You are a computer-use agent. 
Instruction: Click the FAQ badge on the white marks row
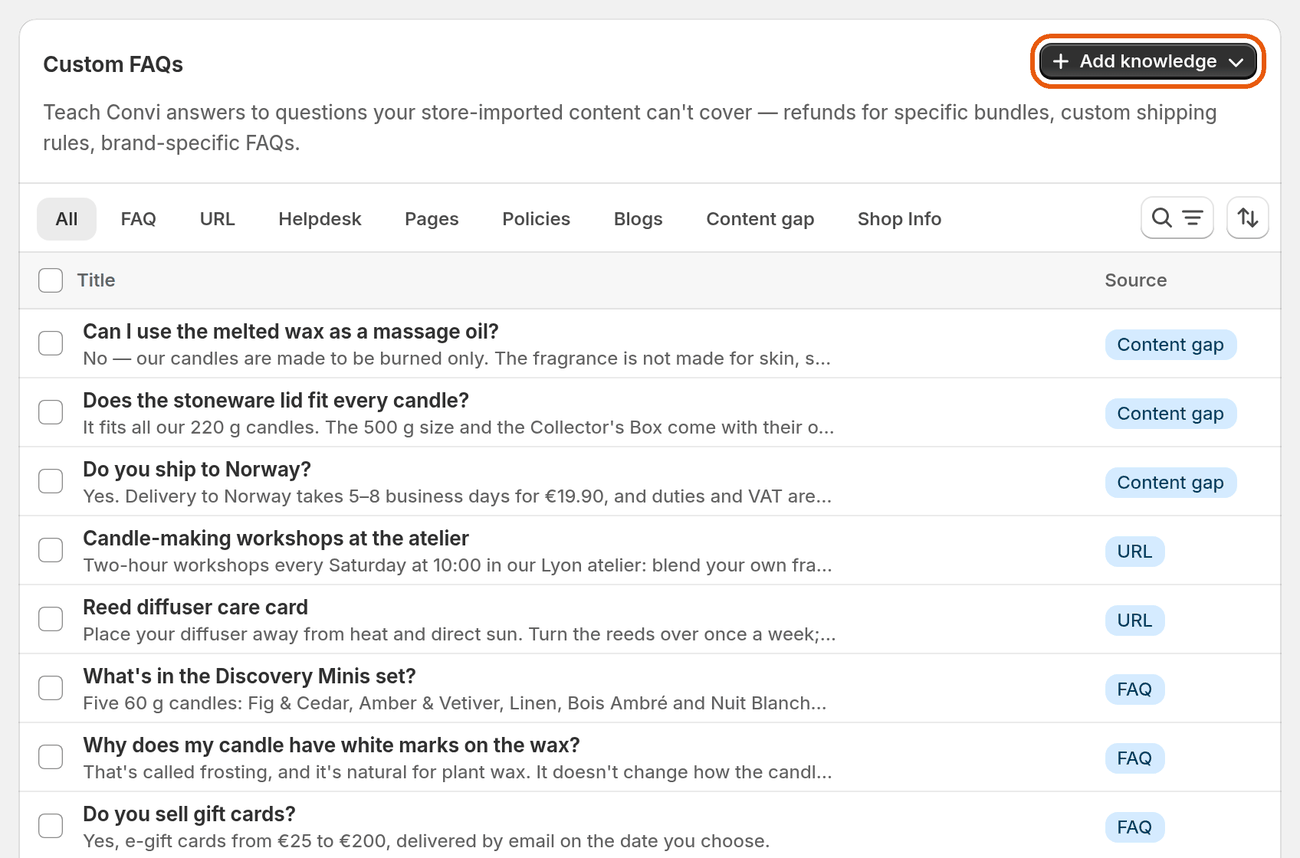(x=1134, y=759)
